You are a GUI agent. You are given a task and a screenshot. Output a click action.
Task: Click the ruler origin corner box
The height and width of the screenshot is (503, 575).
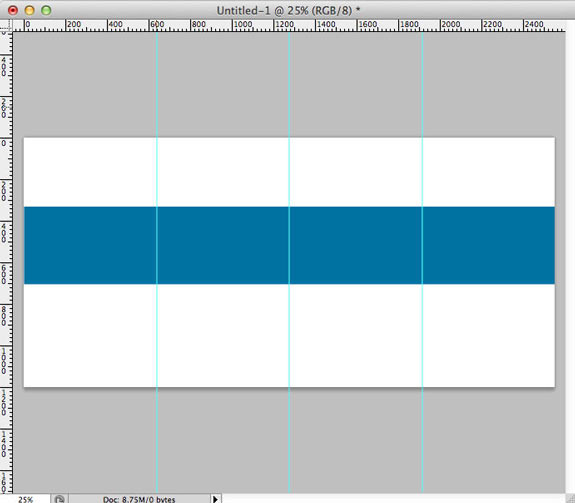point(6,25)
